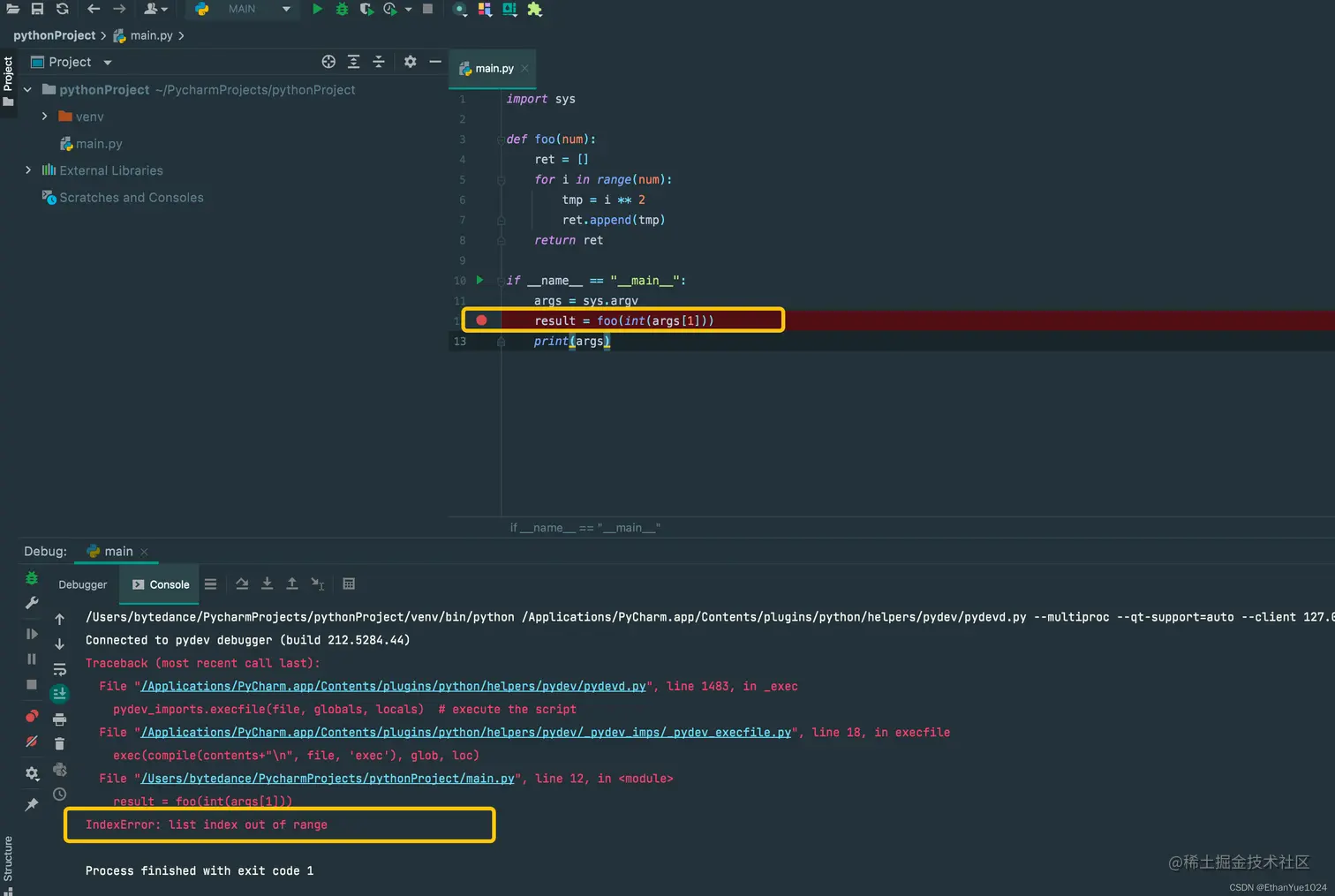
Task: Open the main.py traceback link
Action: pos(328,778)
